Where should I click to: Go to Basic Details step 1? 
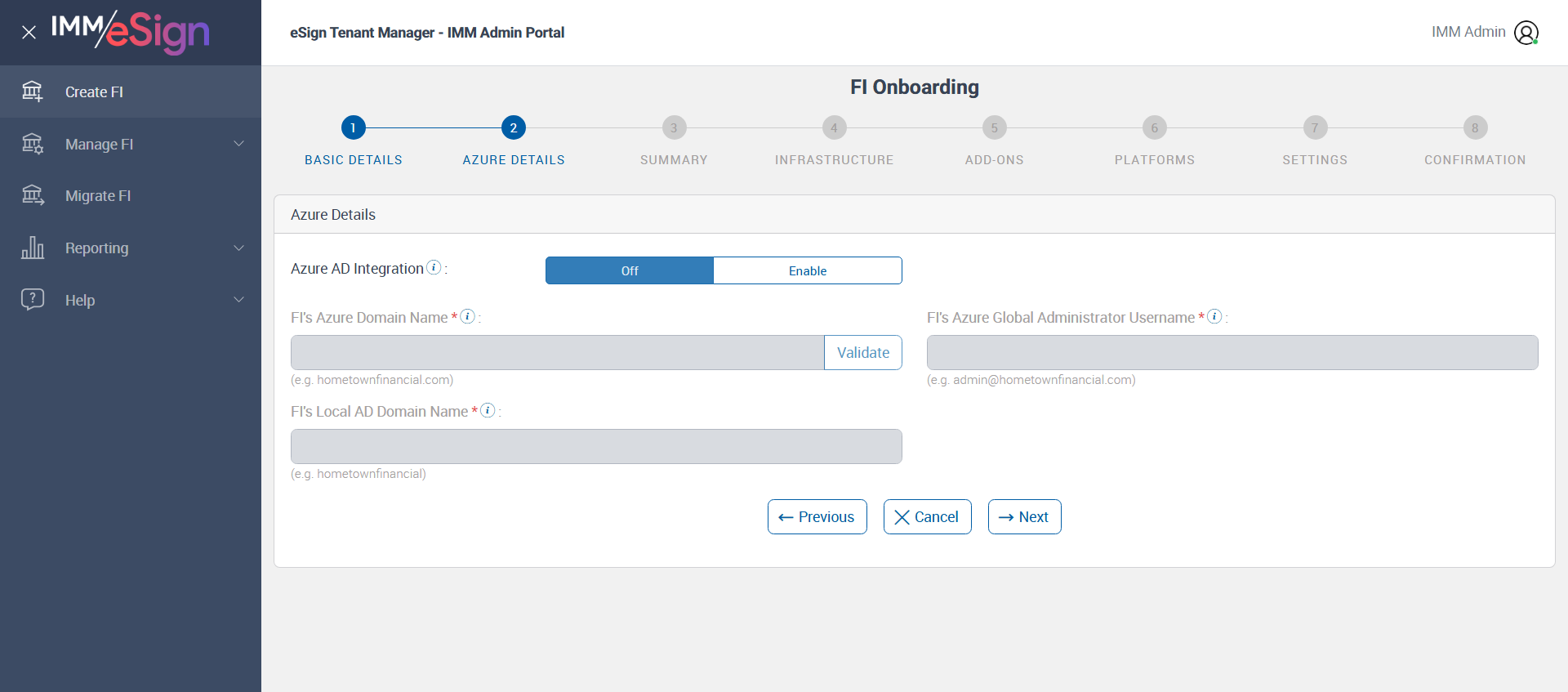[x=353, y=128]
